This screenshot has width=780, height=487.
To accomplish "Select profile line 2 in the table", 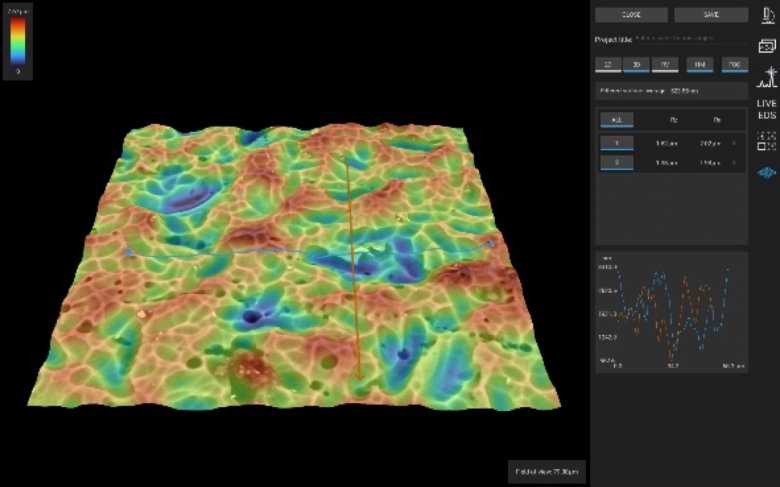I will 616,162.
